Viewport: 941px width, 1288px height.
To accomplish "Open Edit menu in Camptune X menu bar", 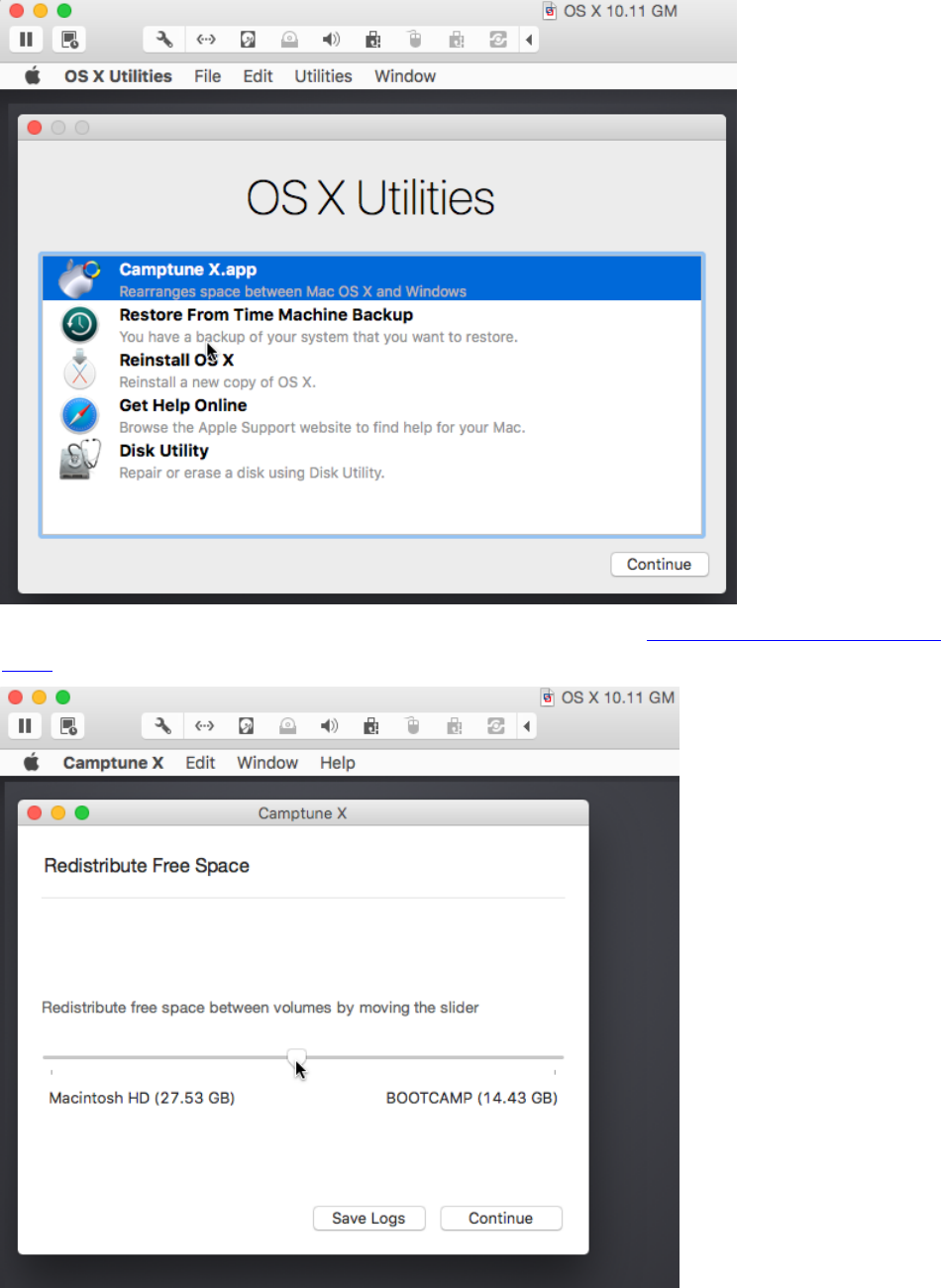I will pos(200,763).
